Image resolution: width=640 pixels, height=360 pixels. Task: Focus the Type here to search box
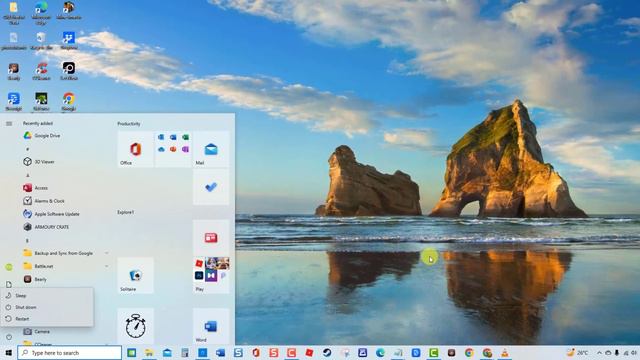70,353
